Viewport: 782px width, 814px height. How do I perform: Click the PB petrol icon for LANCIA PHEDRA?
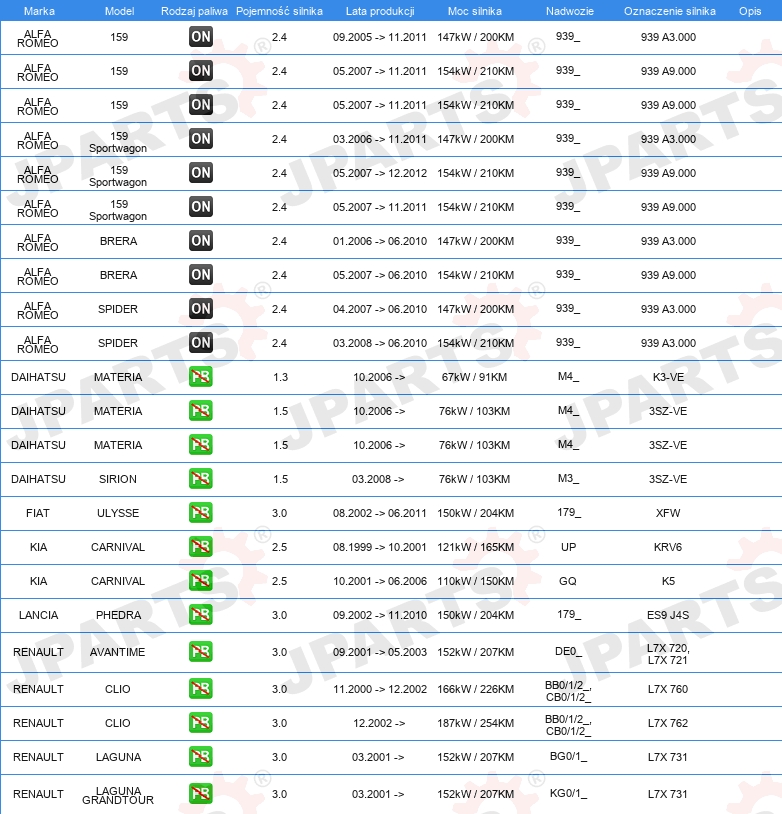tap(201, 615)
